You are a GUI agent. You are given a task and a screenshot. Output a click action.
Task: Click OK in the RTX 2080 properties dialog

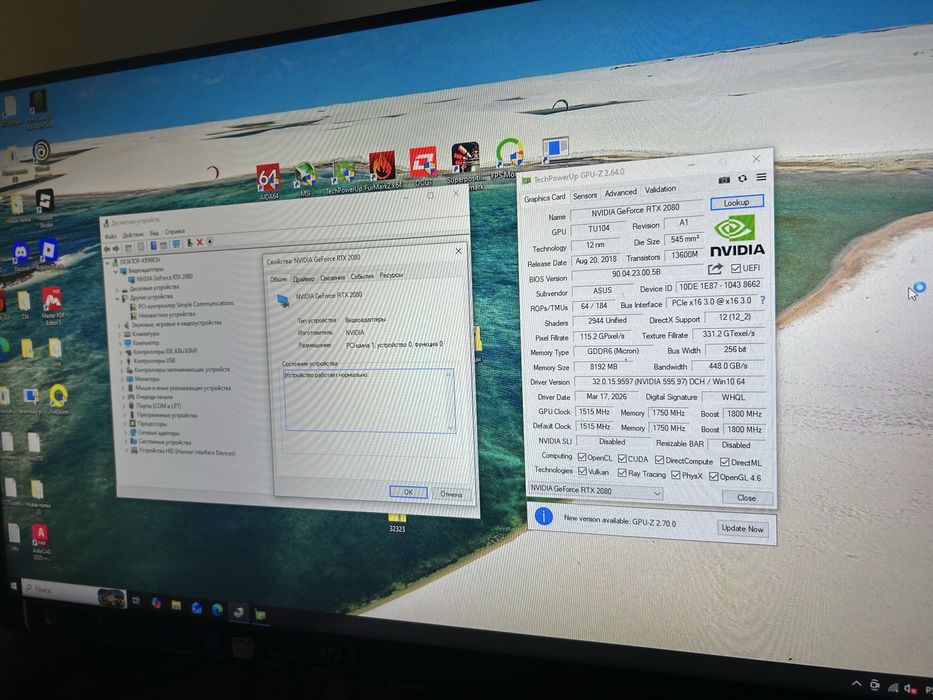point(408,492)
